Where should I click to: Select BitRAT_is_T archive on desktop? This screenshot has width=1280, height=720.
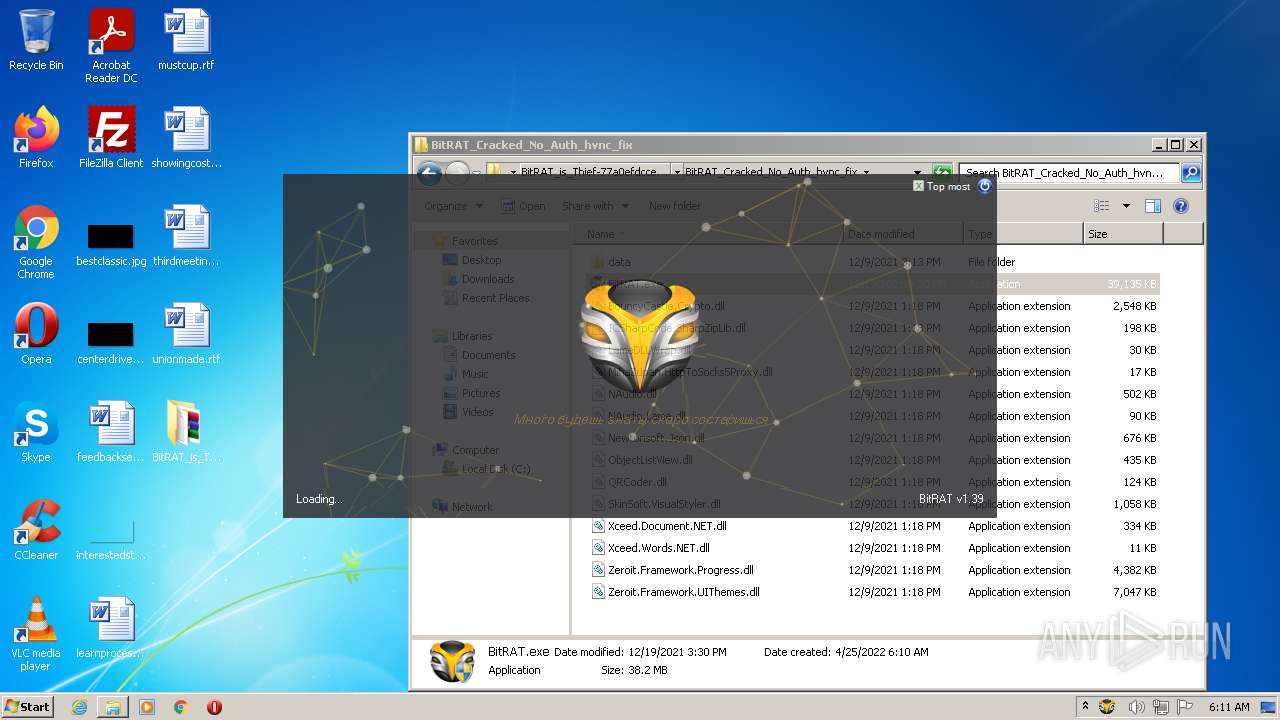pos(187,432)
